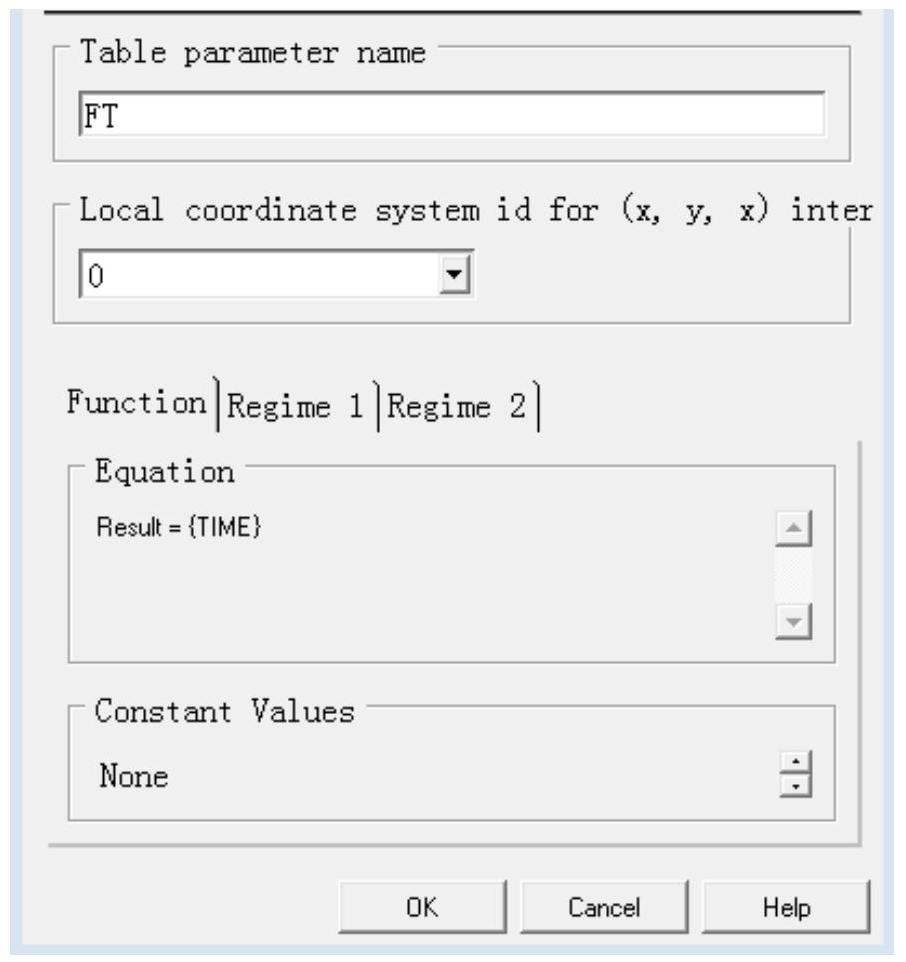Click the Constant Values group label
906x962 pixels.
(224, 712)
